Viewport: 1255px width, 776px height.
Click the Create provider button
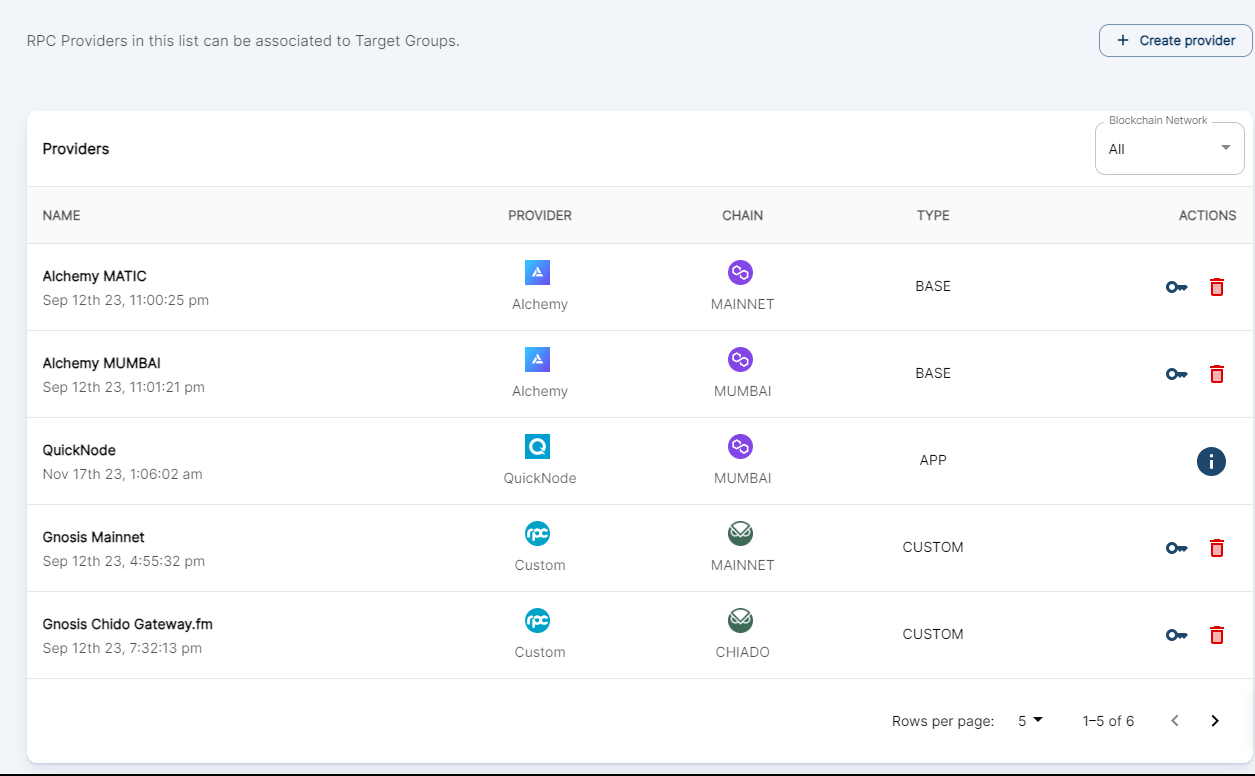point(1176,41)
